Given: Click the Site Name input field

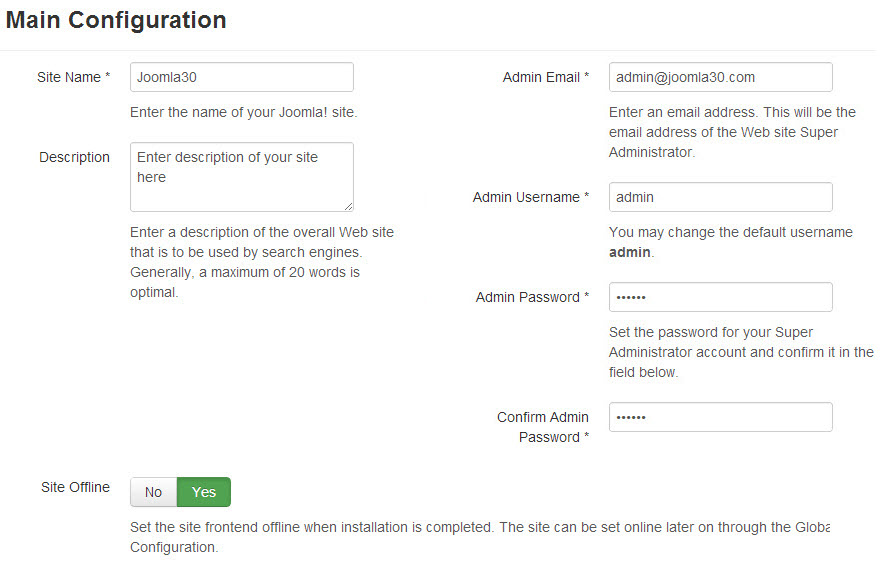Looking at the screenshot, I should pyautogui.click(x=241, y=77).
